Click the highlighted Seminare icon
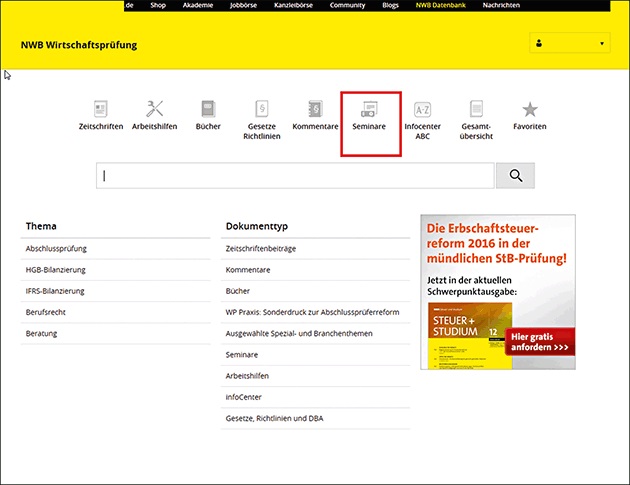The height and width of the screenshot is (485, 630). [370, 109]
